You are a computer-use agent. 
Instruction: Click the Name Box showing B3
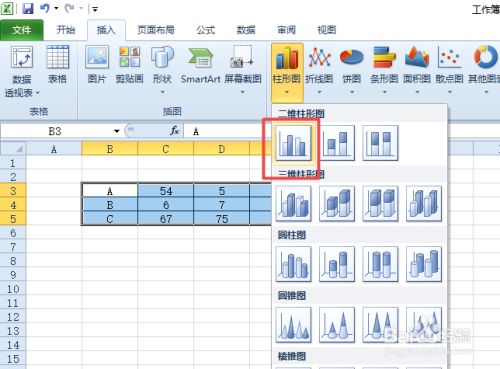55,131
